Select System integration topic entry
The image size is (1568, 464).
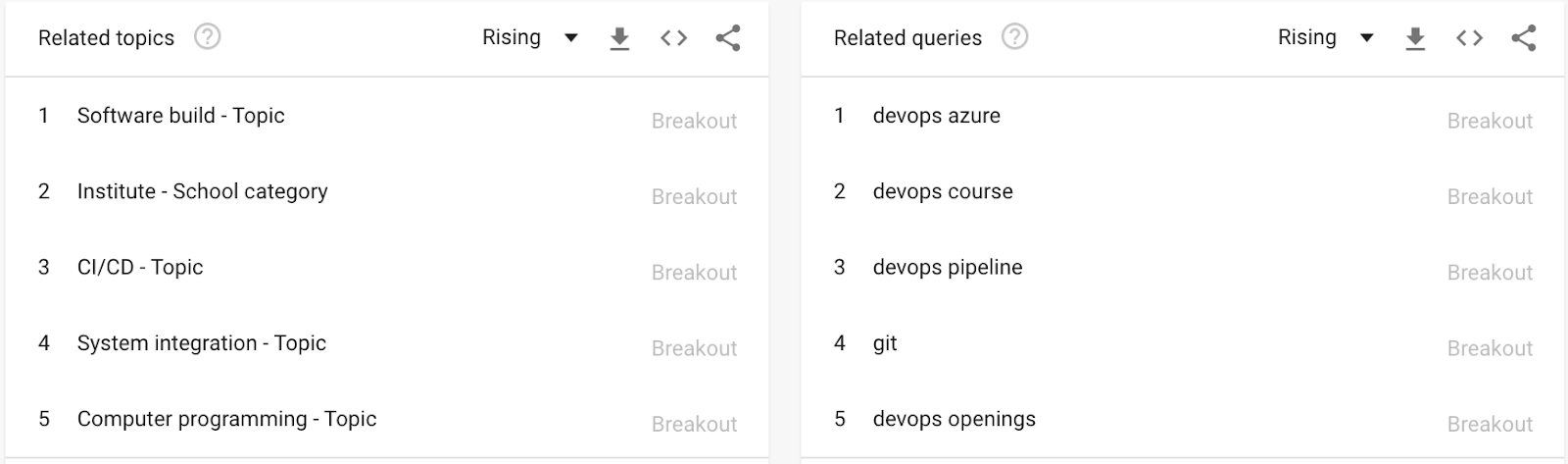tap(387, 343)
